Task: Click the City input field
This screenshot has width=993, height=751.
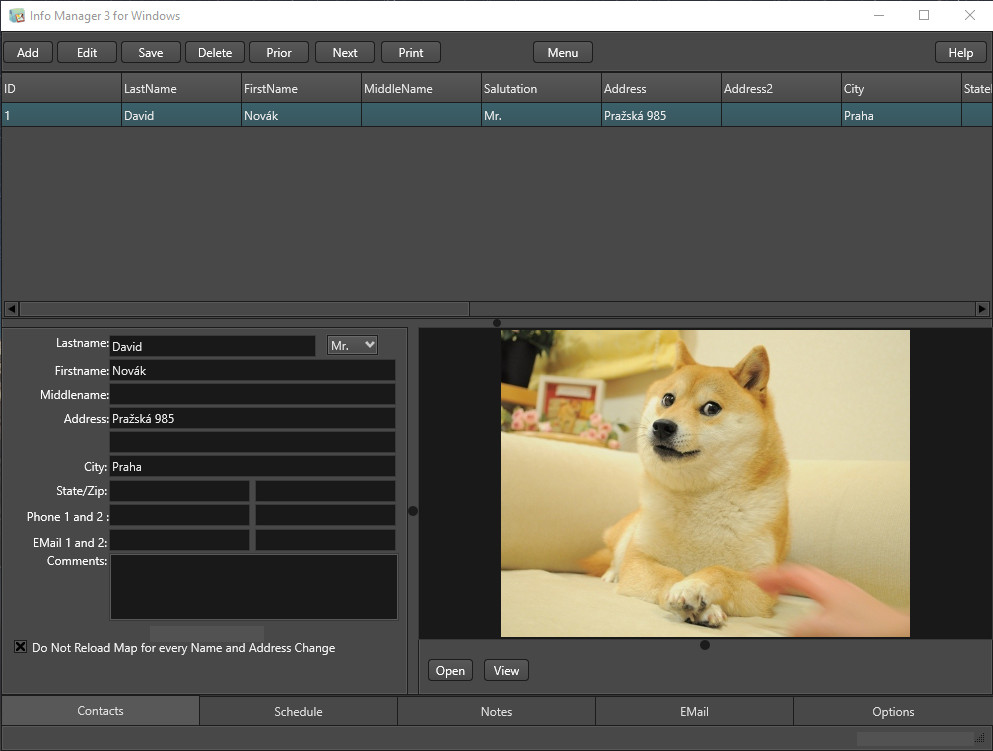Action: pos(253,466)
